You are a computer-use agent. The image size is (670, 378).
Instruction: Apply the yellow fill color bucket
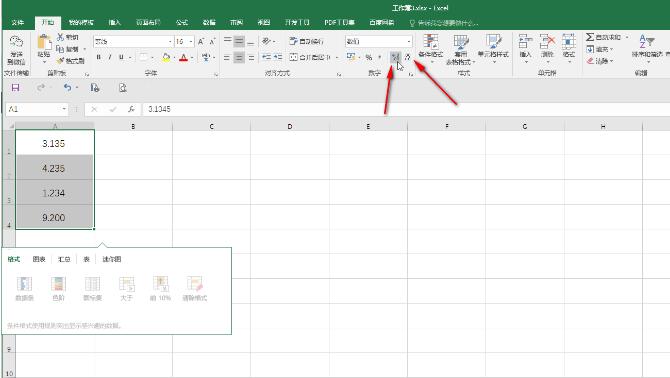pos(166,57)
